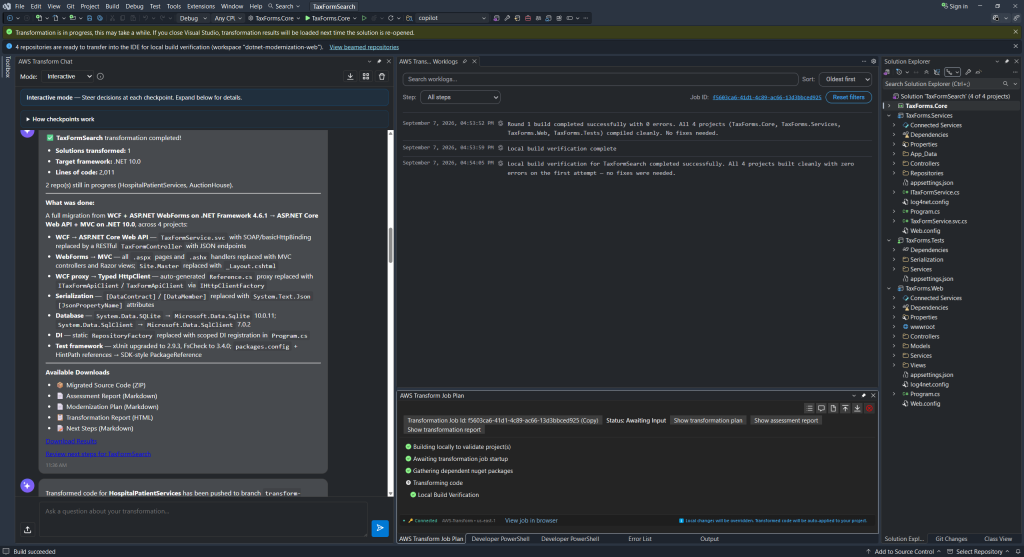Copy the Transformation Job Id button
Image resolution: width=1024 pixels, height=557 pixels.
pos(502,421)
